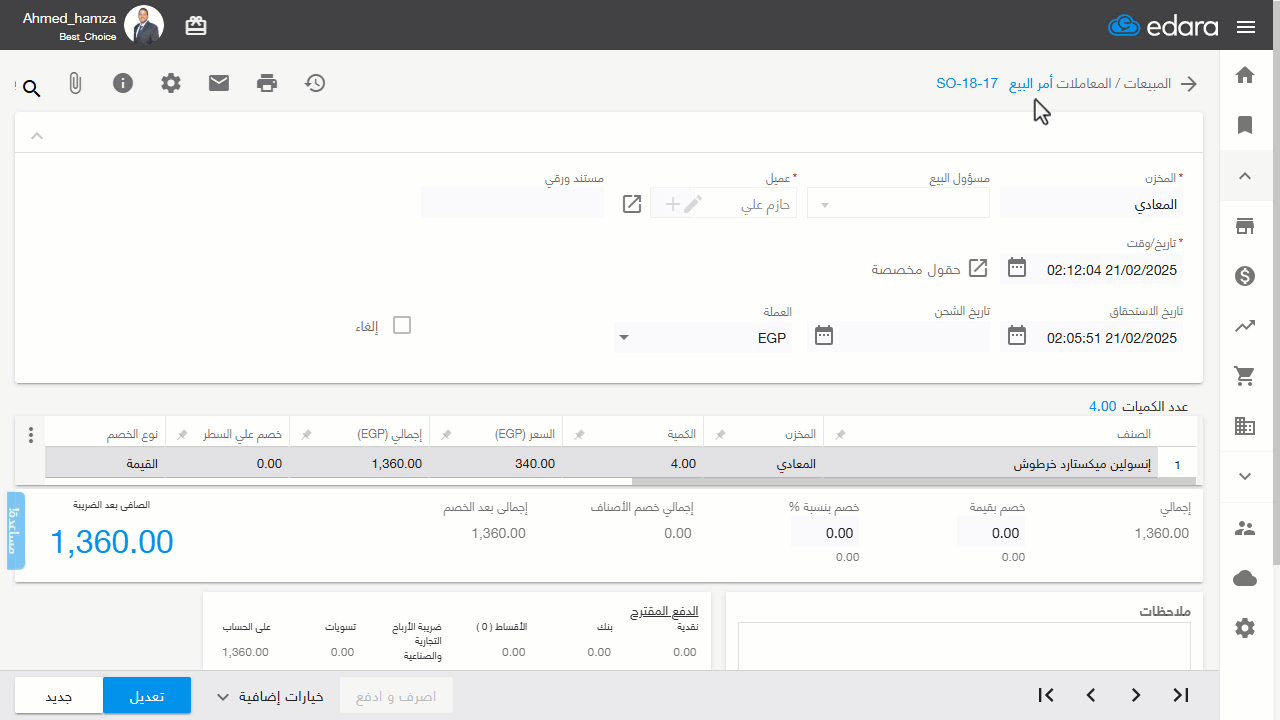Pin the الكمية column

click(x=579, y=435)
